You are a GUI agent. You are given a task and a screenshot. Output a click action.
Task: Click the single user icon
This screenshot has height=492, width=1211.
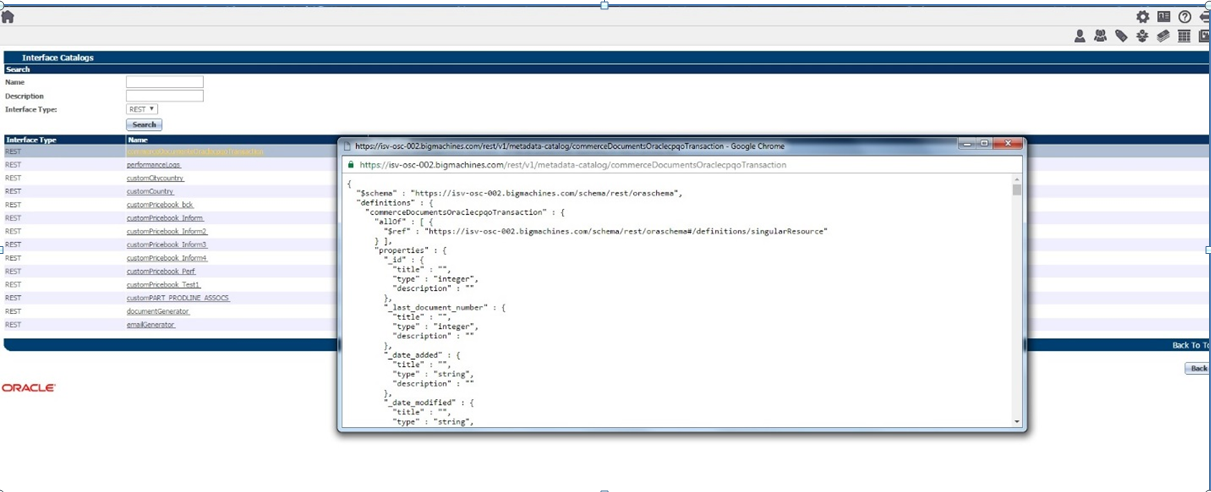[1080, 36]
